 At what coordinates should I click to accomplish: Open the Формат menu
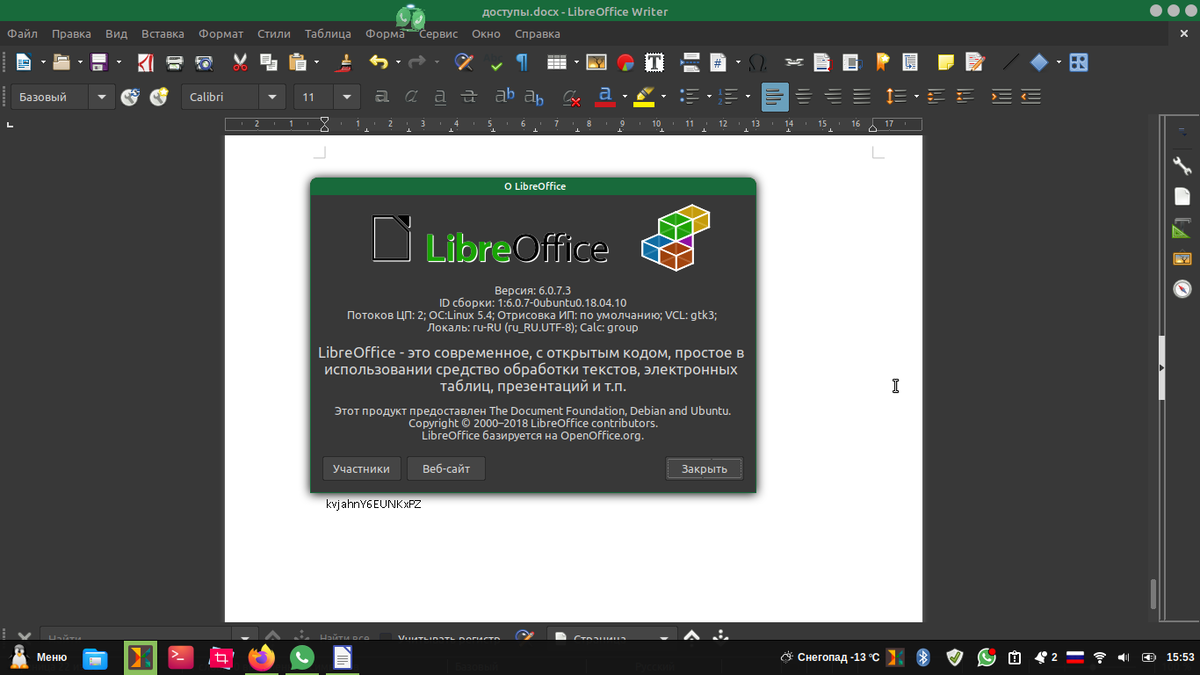221,34
